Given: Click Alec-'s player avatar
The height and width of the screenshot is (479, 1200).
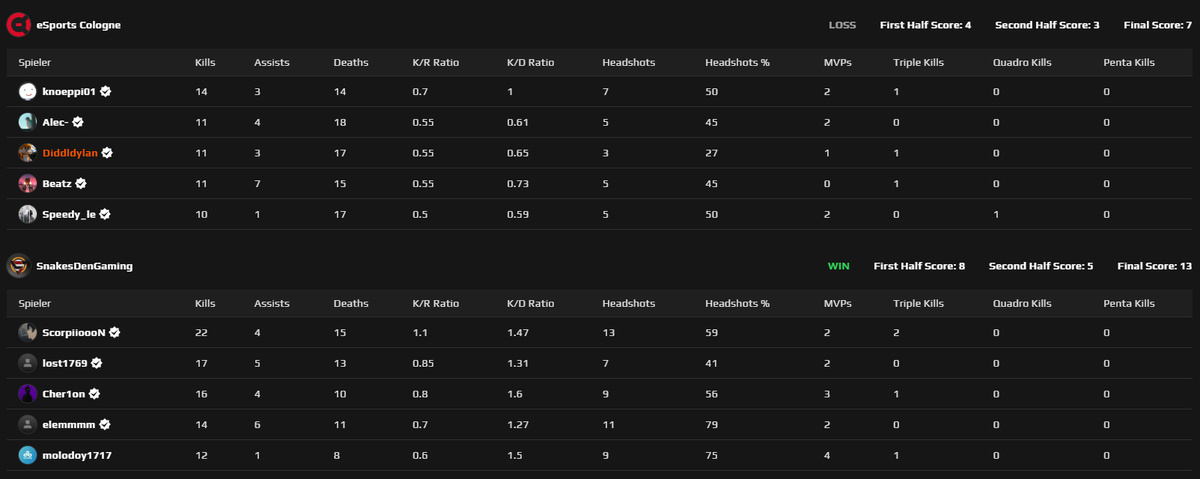Looking at the screenshot, I should click(27, 122).
